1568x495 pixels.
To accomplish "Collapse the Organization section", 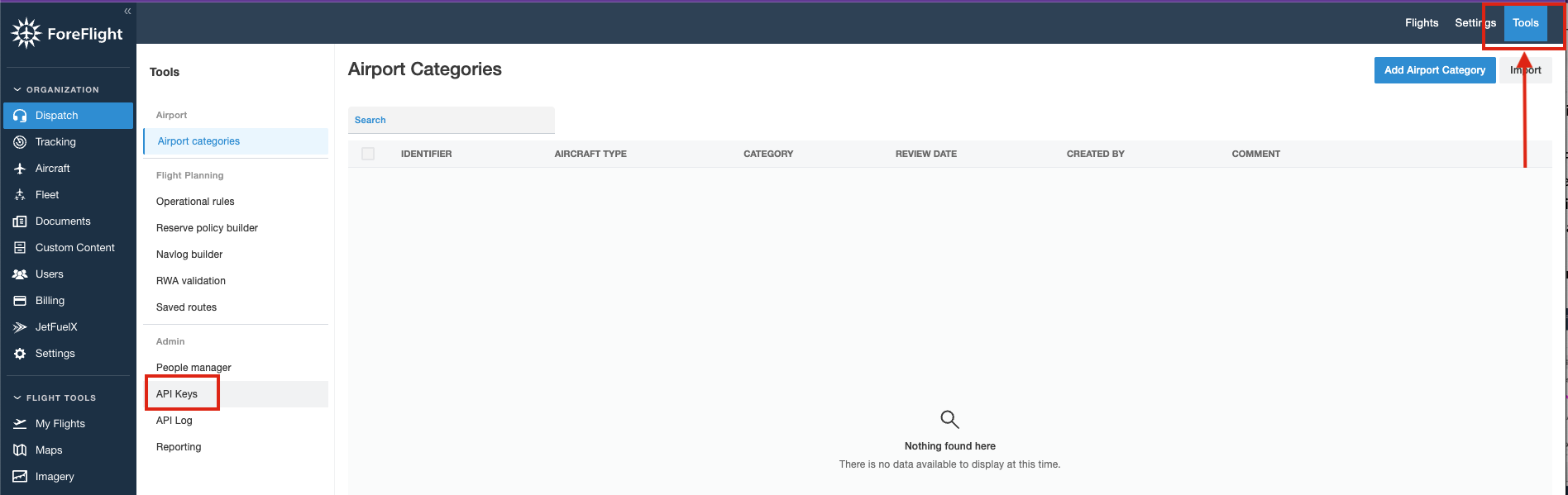I will [x=17, y=89].
